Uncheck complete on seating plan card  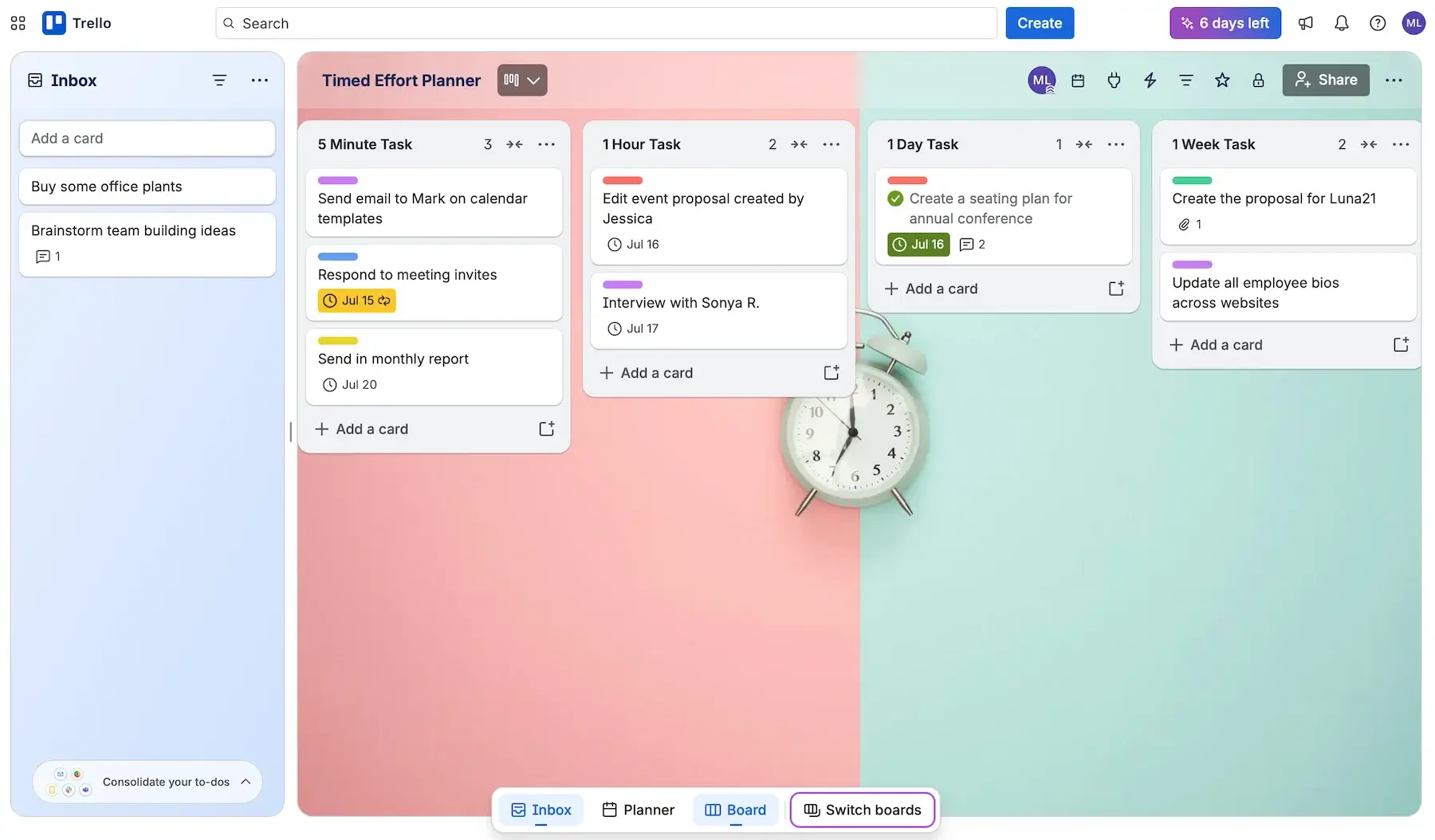coord(895,198)
